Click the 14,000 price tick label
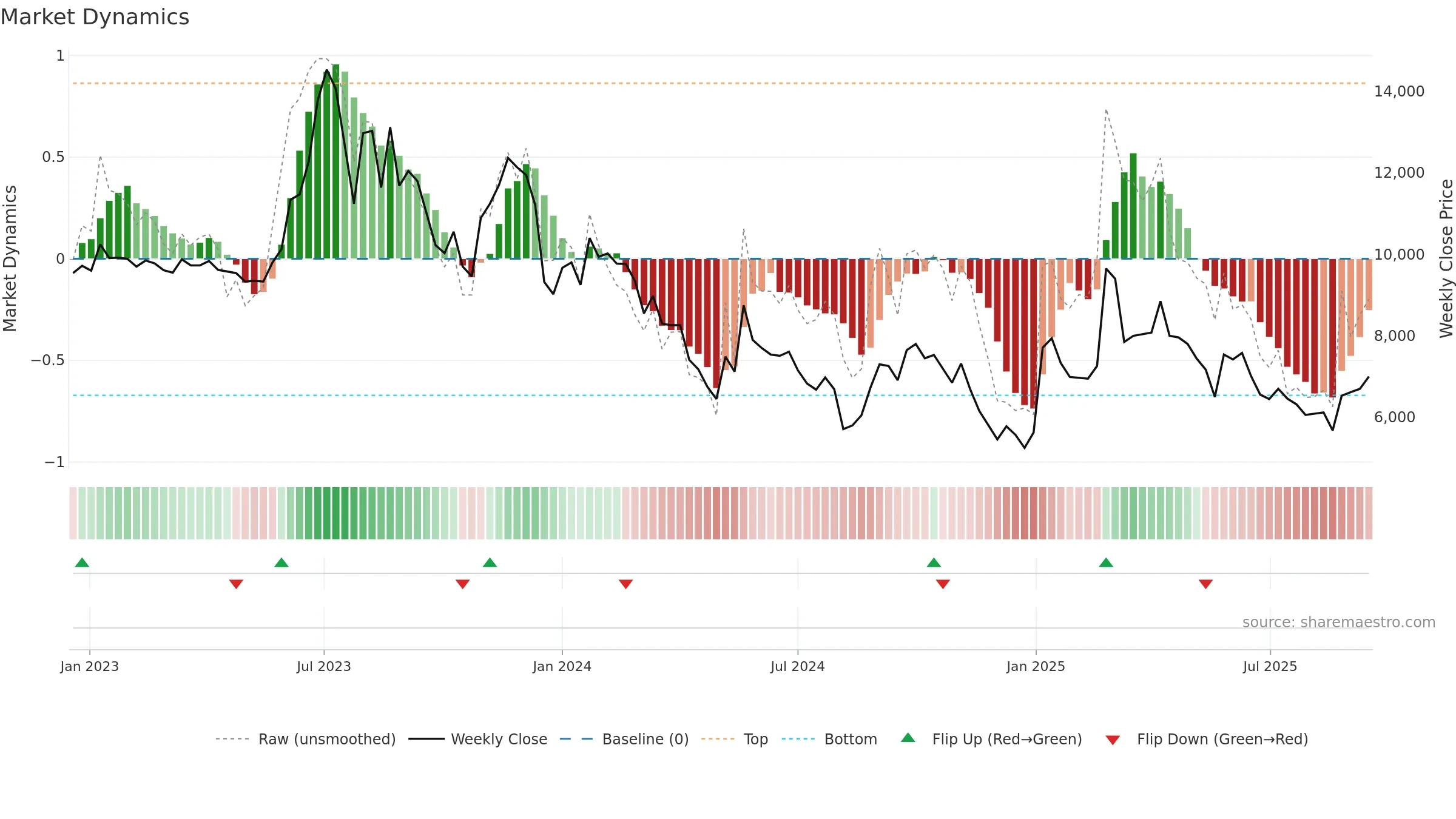Image resolution: width=1456 pixels, height=819 pixels. tap(1399, 92)
